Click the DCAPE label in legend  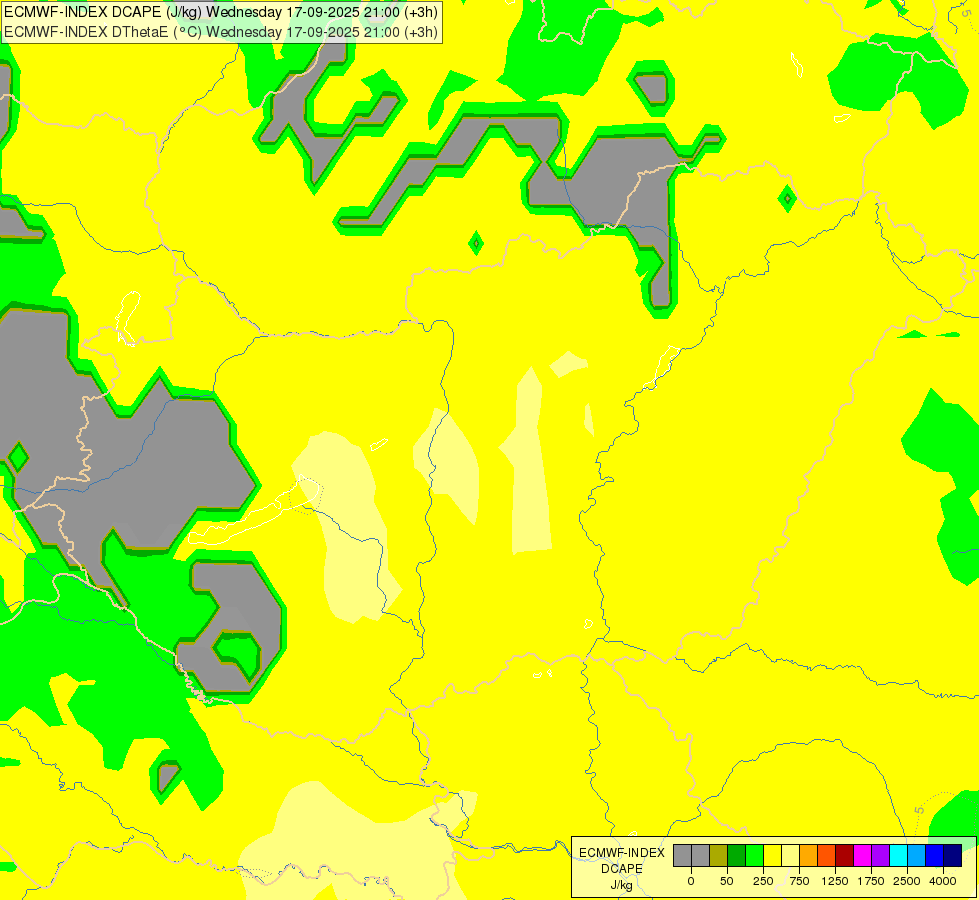(x=622, y=869)
